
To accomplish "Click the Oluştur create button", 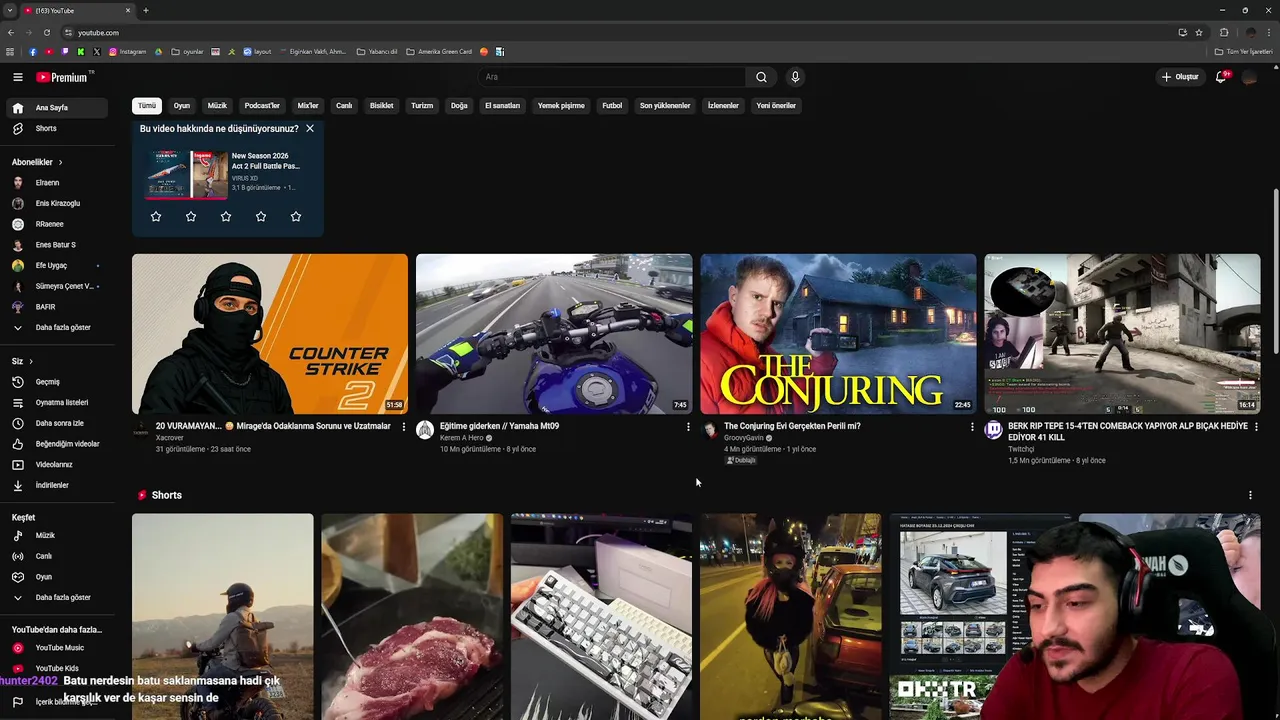I will [x=1180, y=77].
